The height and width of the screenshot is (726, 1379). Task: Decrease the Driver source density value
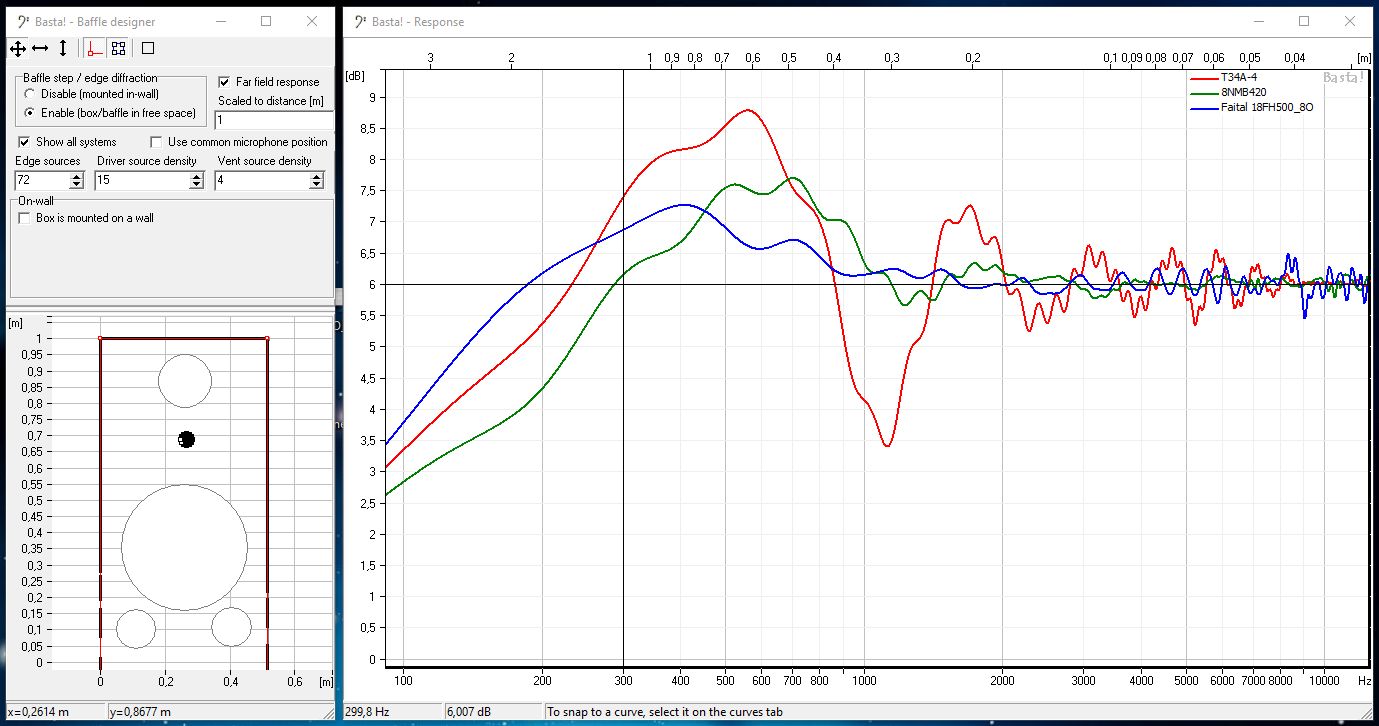point(197,185)
